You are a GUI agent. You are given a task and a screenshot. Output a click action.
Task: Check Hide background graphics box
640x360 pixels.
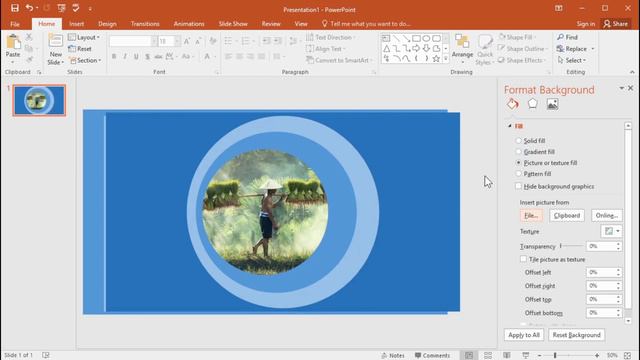tap(518, 186)
